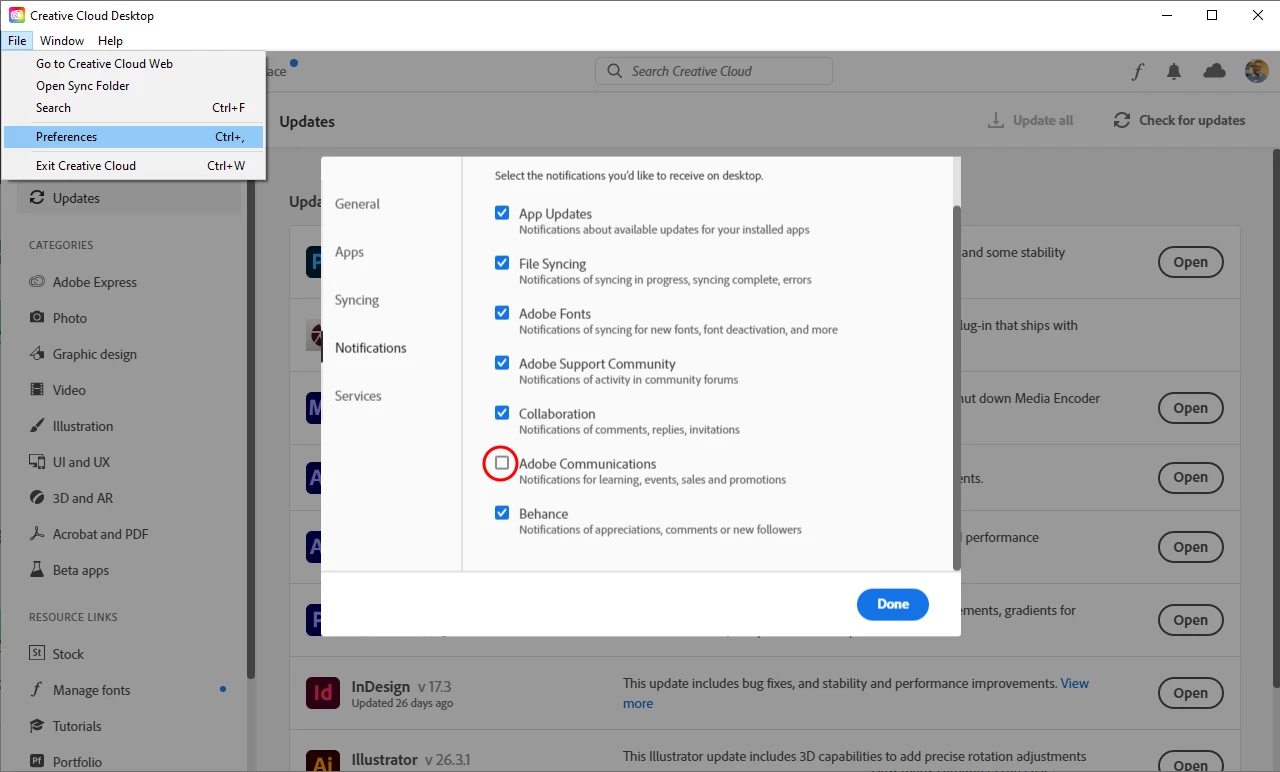This screenshot has height=772, width=1280.
Task: Click the Stock resource link icon
Action: (37, 654)
